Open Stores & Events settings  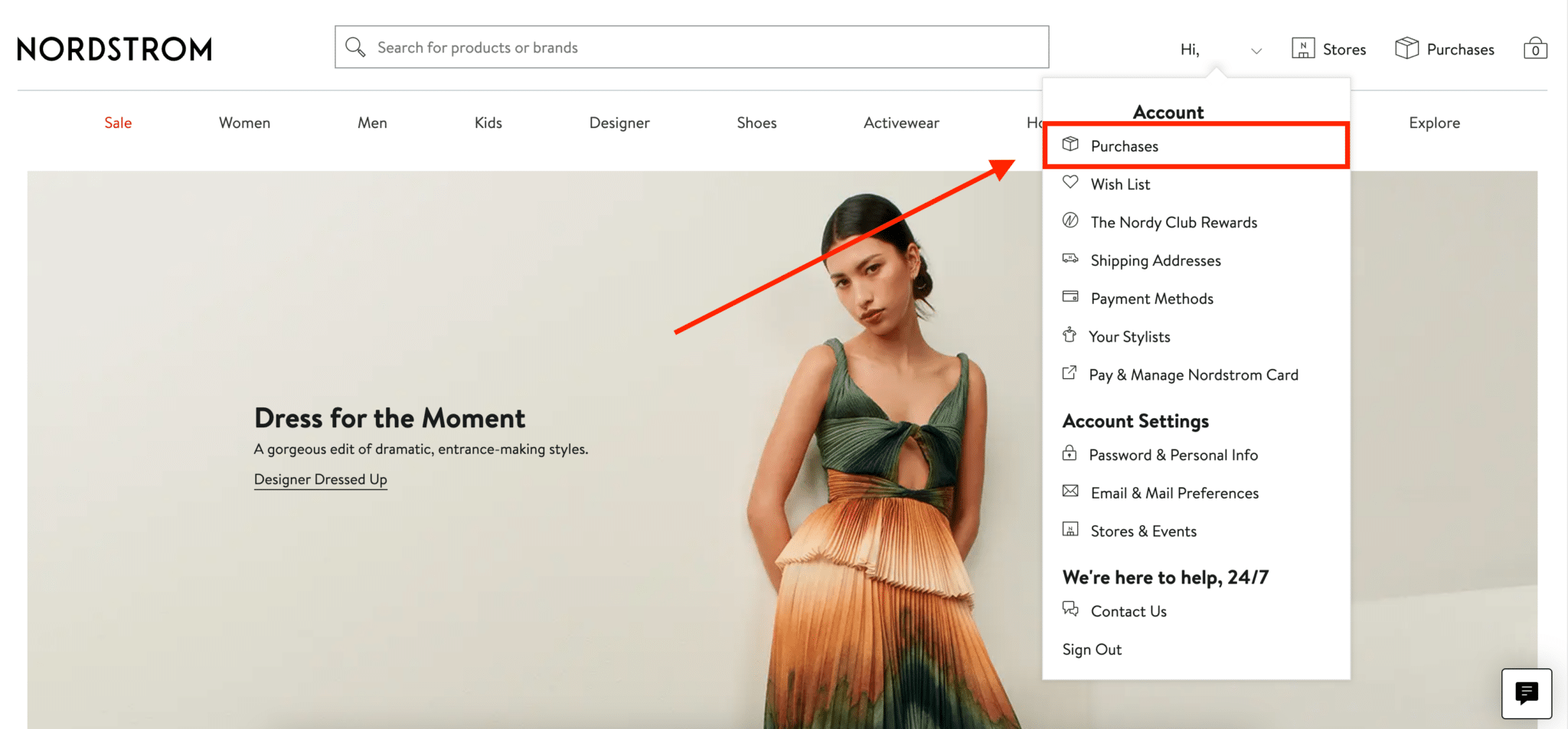1143,531
